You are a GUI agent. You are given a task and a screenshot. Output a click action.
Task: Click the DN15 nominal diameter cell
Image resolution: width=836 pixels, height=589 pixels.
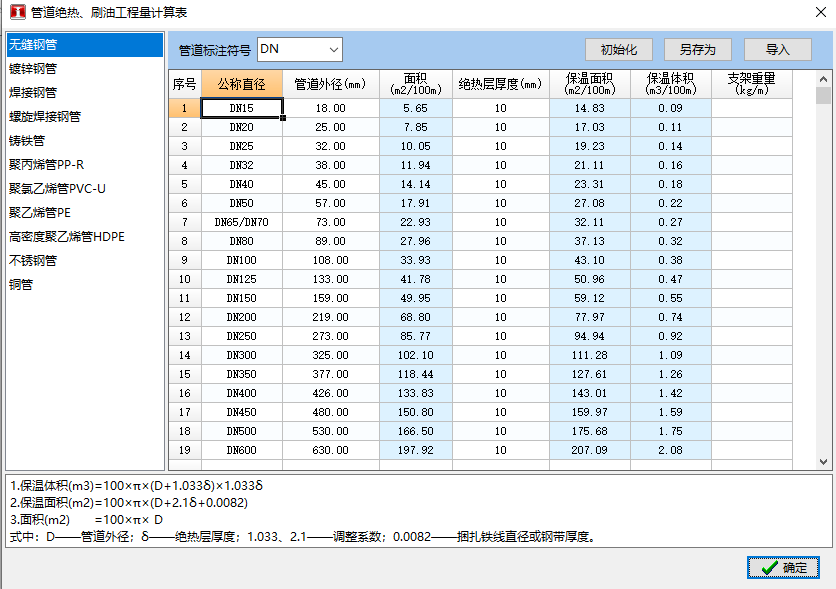tap(241, 108)
